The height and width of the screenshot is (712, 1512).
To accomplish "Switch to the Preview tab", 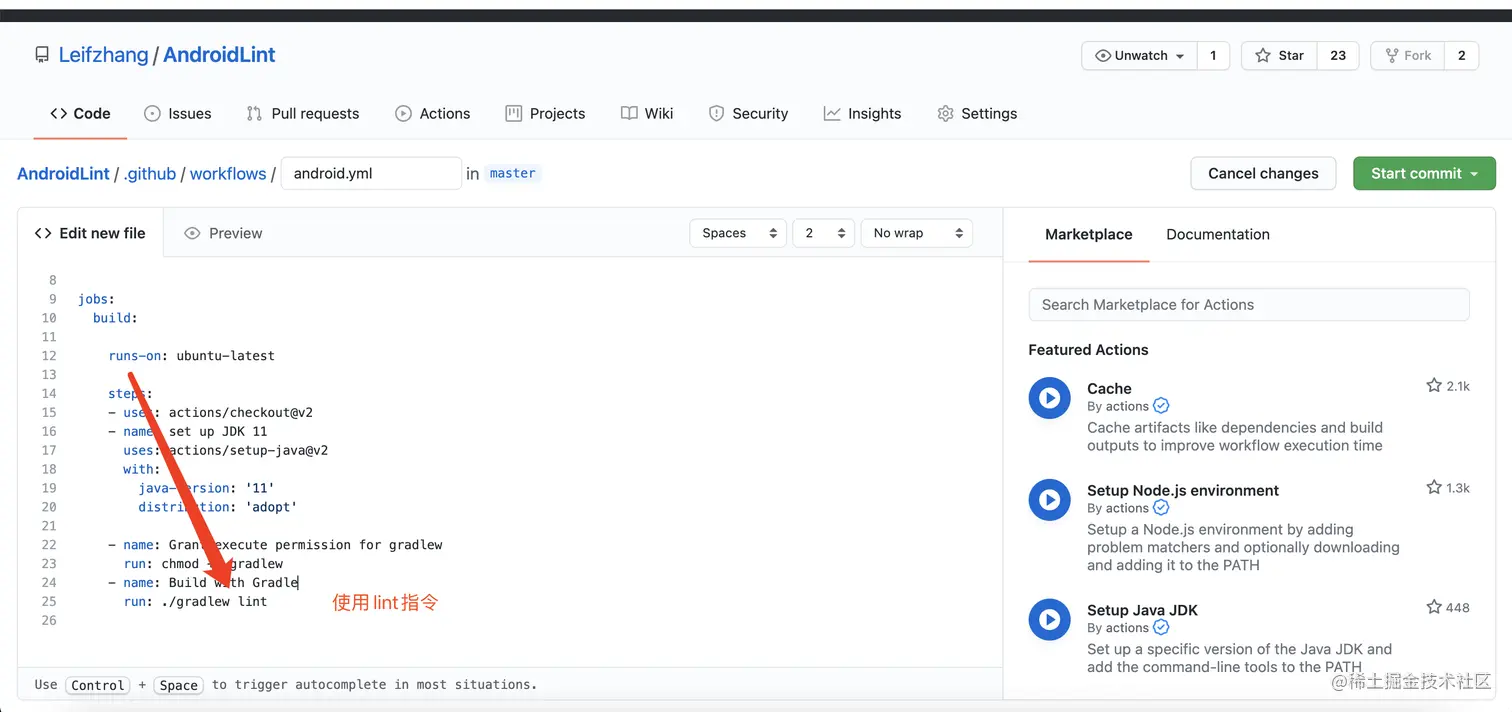I will 223,233.
